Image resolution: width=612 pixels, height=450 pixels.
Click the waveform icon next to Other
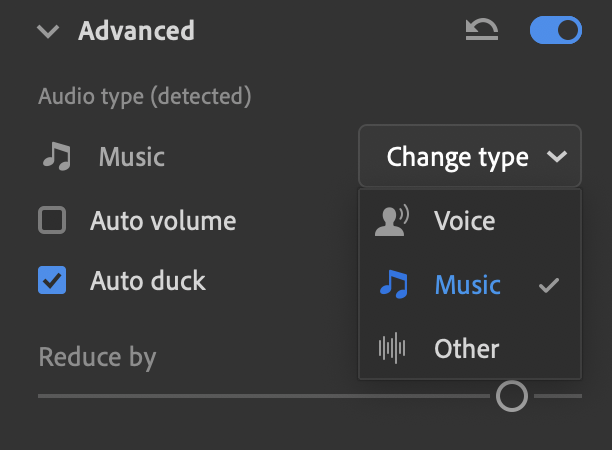(x=392, y=348)
